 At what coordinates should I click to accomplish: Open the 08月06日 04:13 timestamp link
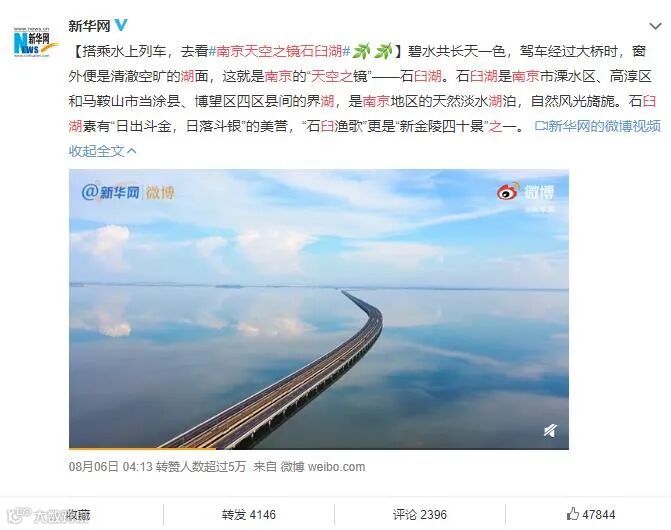[x=110, y=467]
